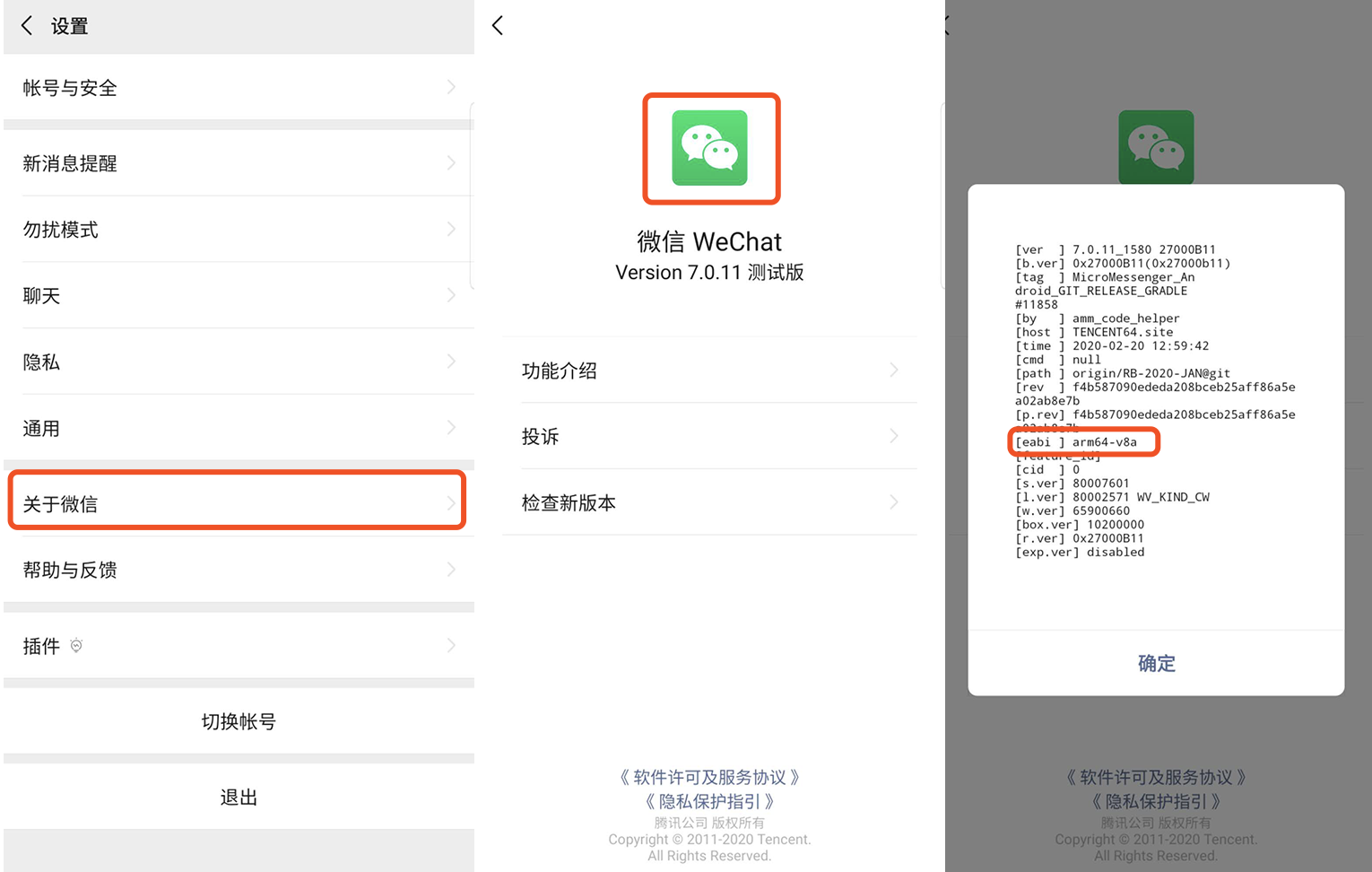Image resolution: width=1372 pixels, height=872 pixels.
Task: Click the [ver ] 7.0.11_1580 line in the dialog
Action: click(1116, 249)
